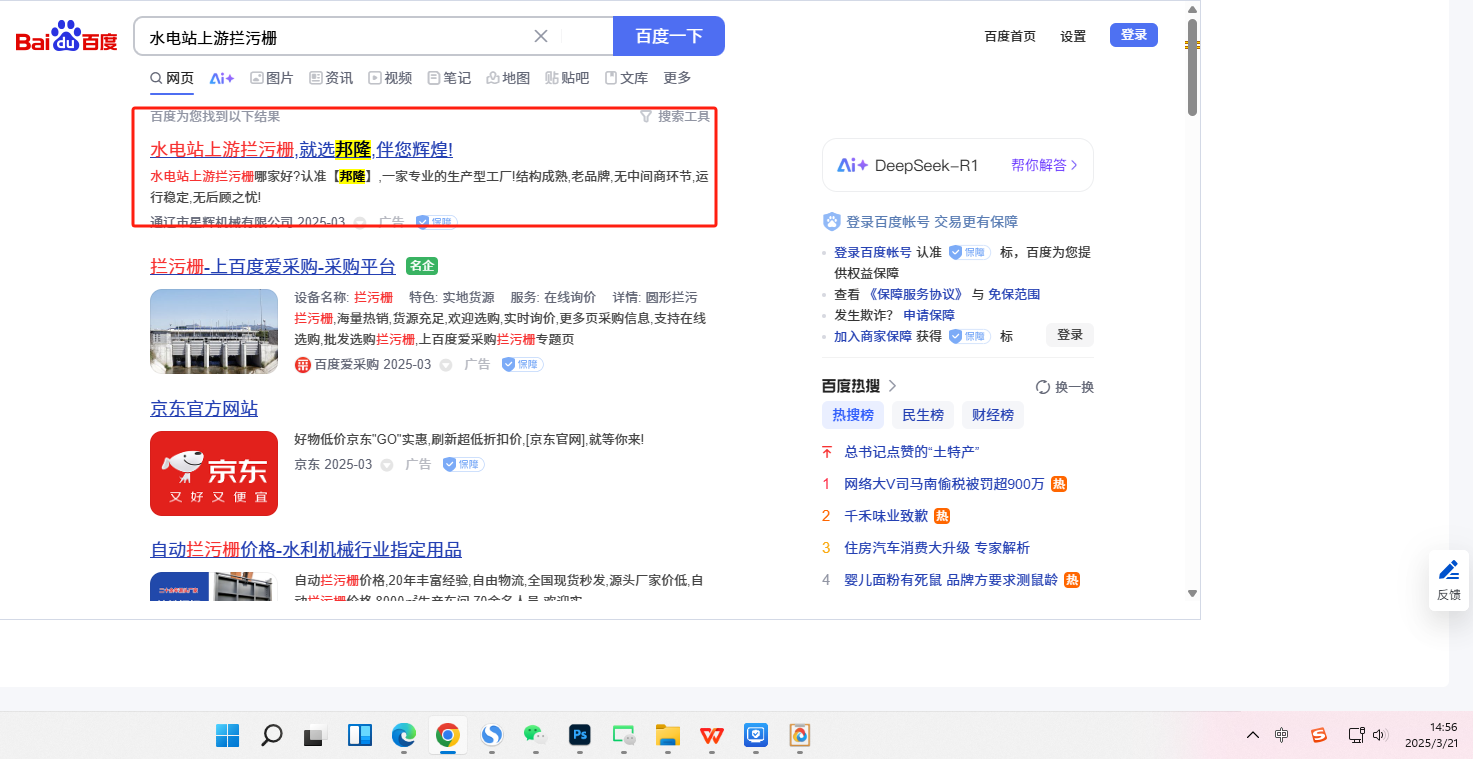Image resolution: width=1473 pixels, height=759 pixels.
Task: Open WeChat from the taskbar
Action: click(535, 735)
